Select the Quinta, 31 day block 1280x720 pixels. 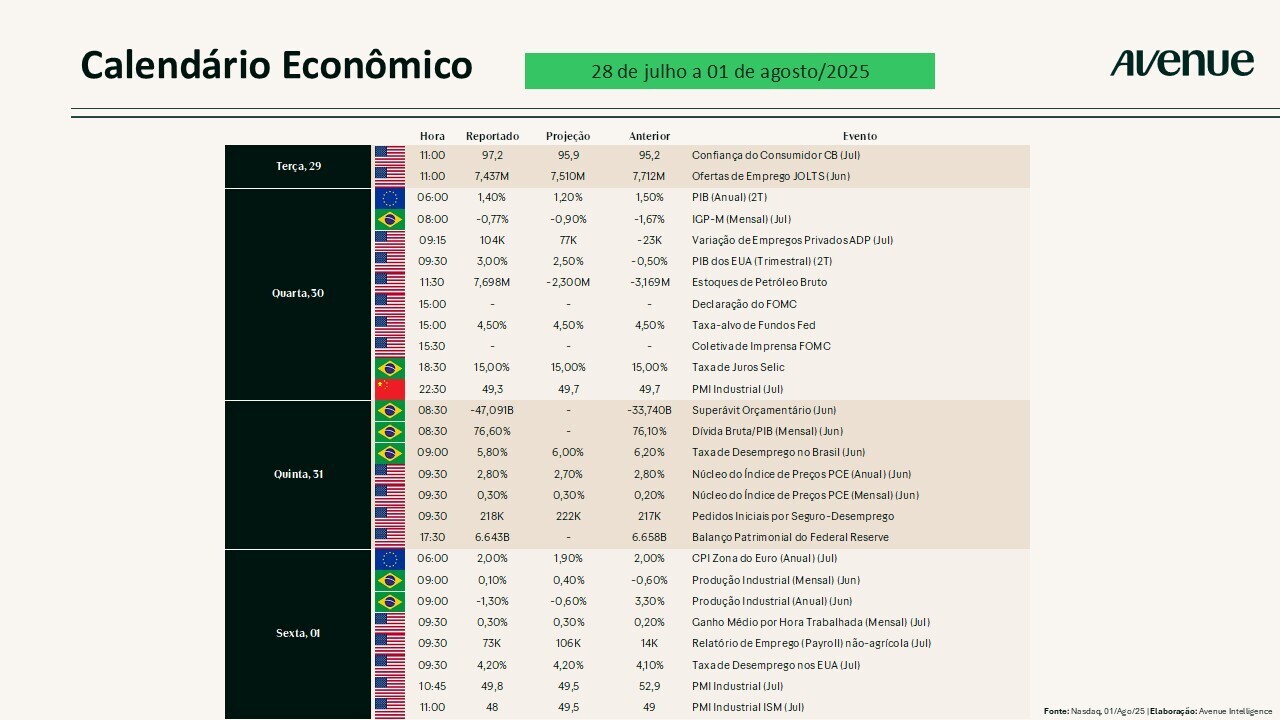[298, 474]
